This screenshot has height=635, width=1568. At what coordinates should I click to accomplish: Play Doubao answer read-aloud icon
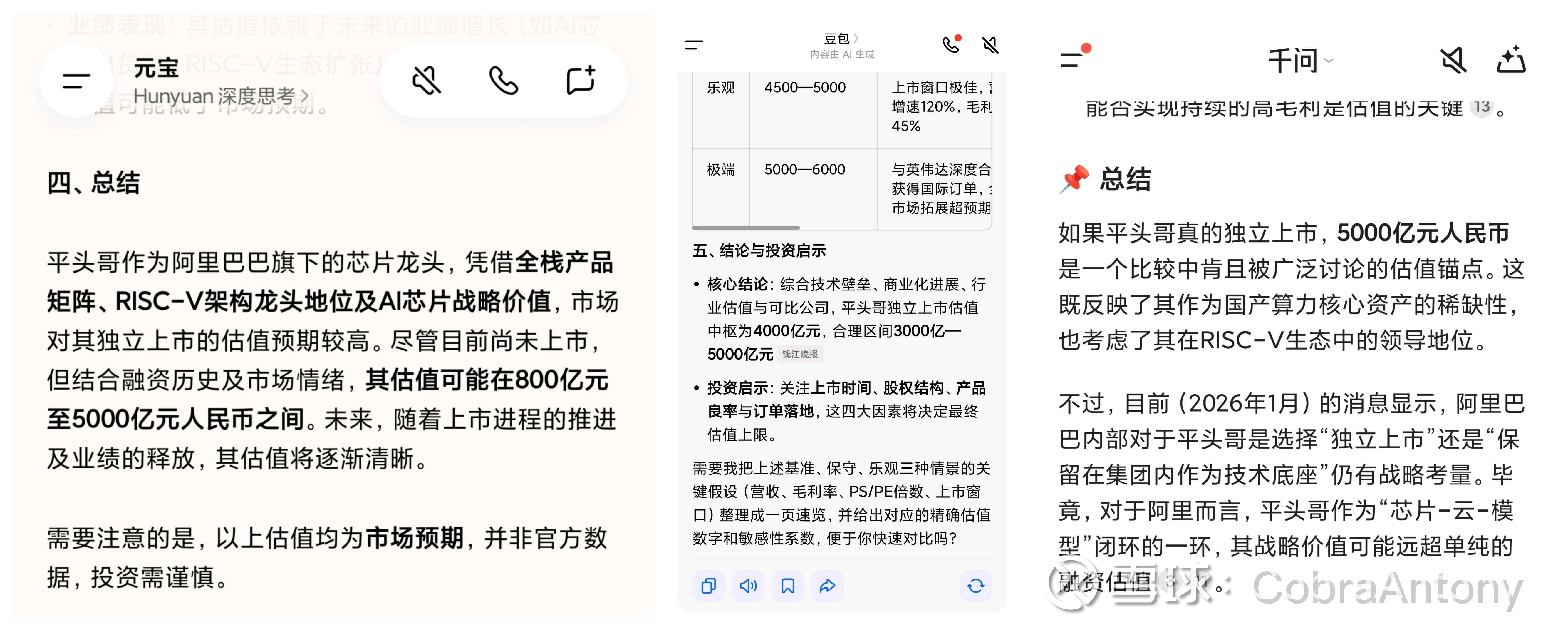coord(748,586)
